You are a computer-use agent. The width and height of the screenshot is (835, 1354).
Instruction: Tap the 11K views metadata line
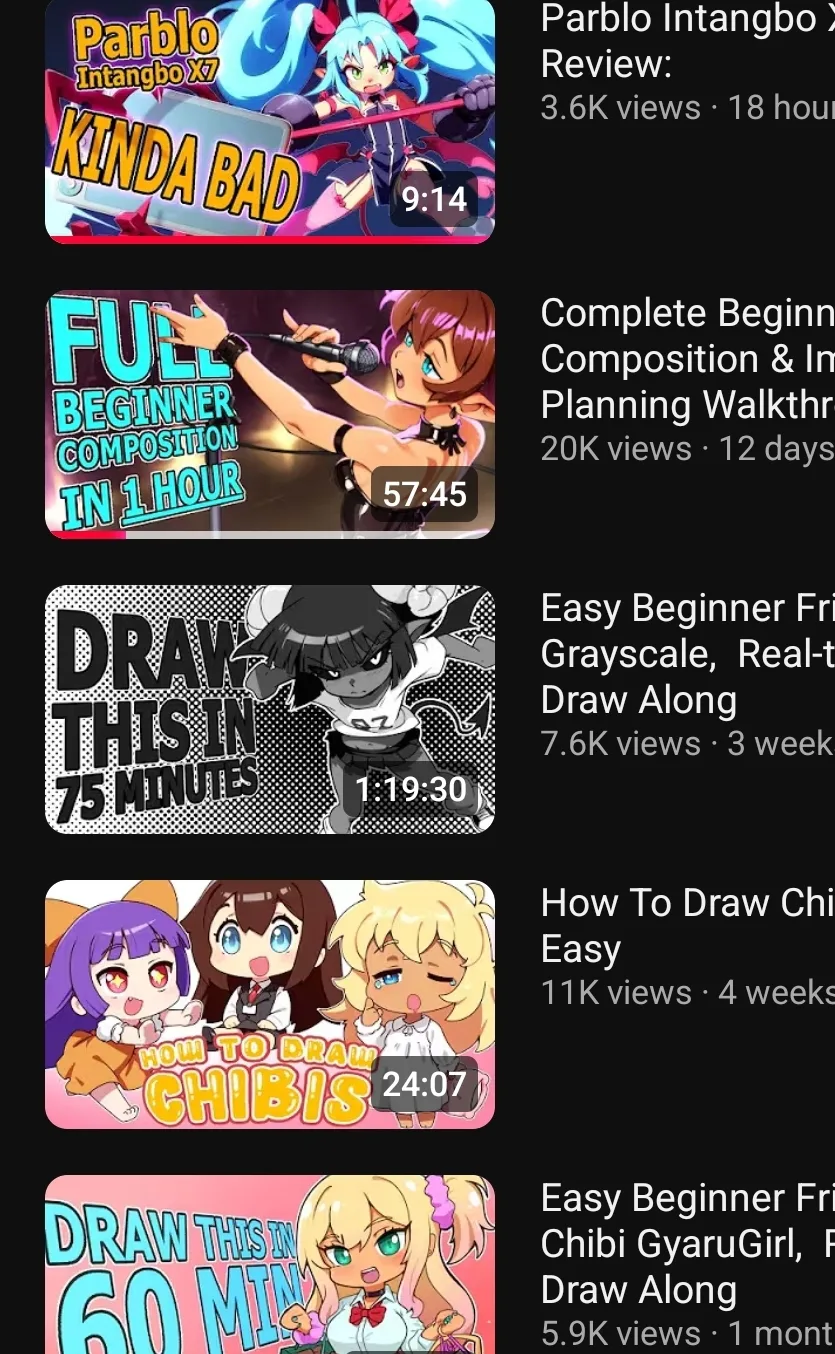(688, 992)
